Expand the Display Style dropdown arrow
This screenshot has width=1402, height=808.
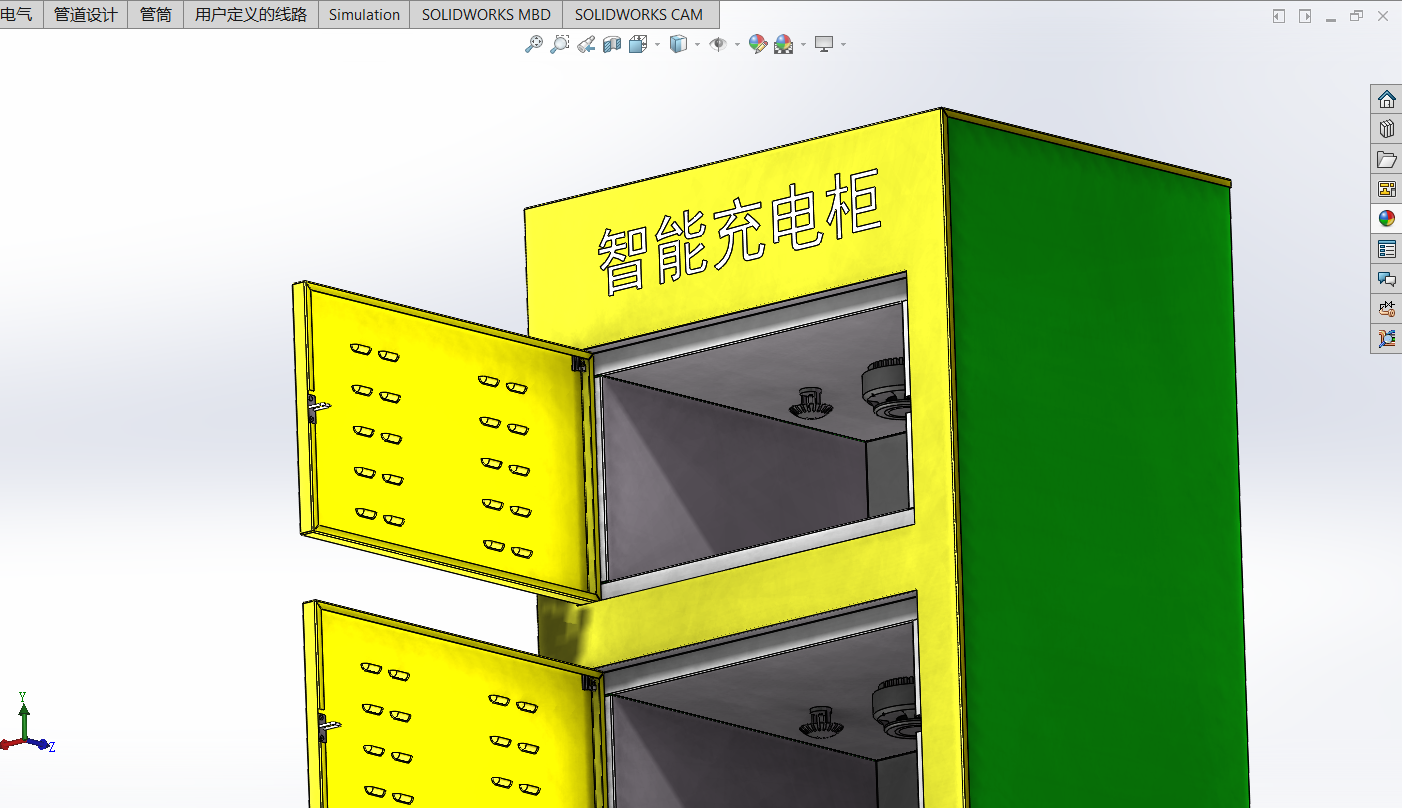697,44
